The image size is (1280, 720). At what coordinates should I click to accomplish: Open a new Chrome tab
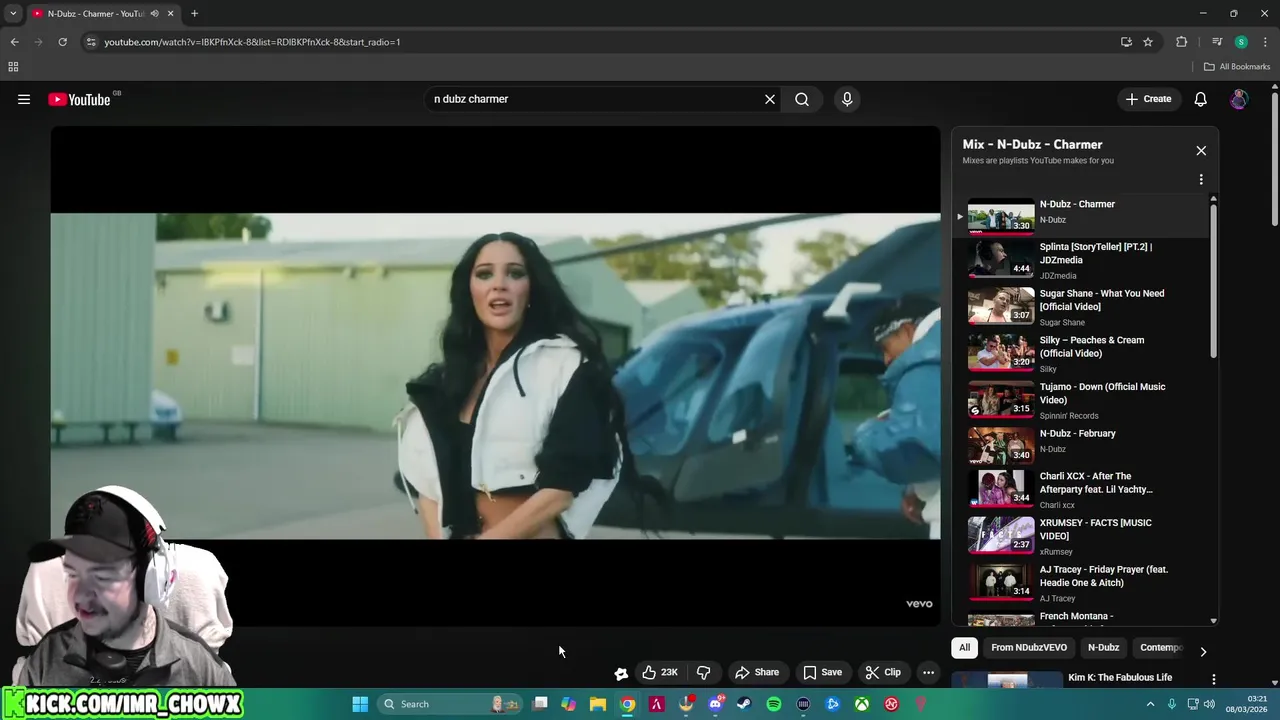(194, 14)
